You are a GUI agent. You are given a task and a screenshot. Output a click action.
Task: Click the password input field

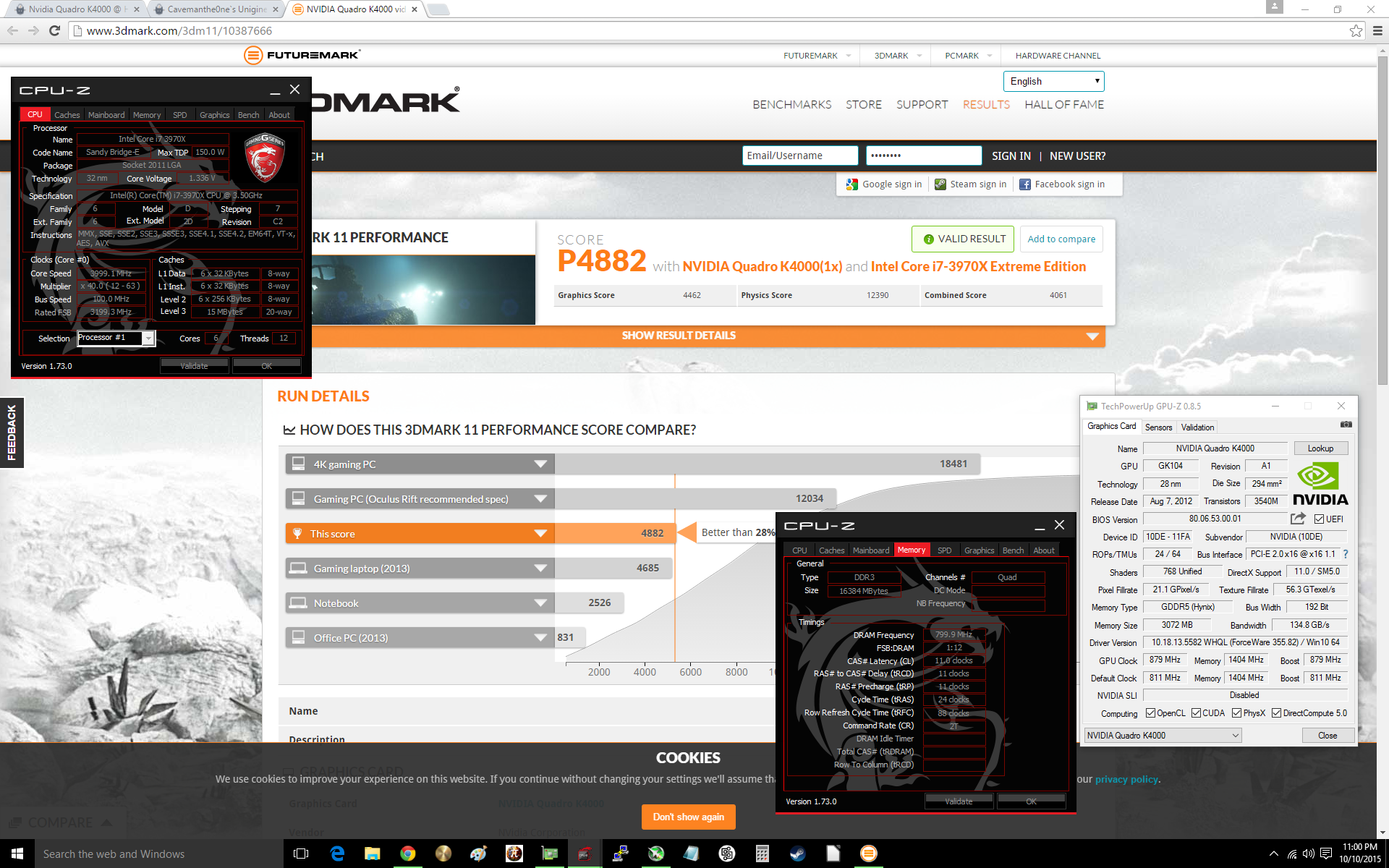click(x=924, y=156)
